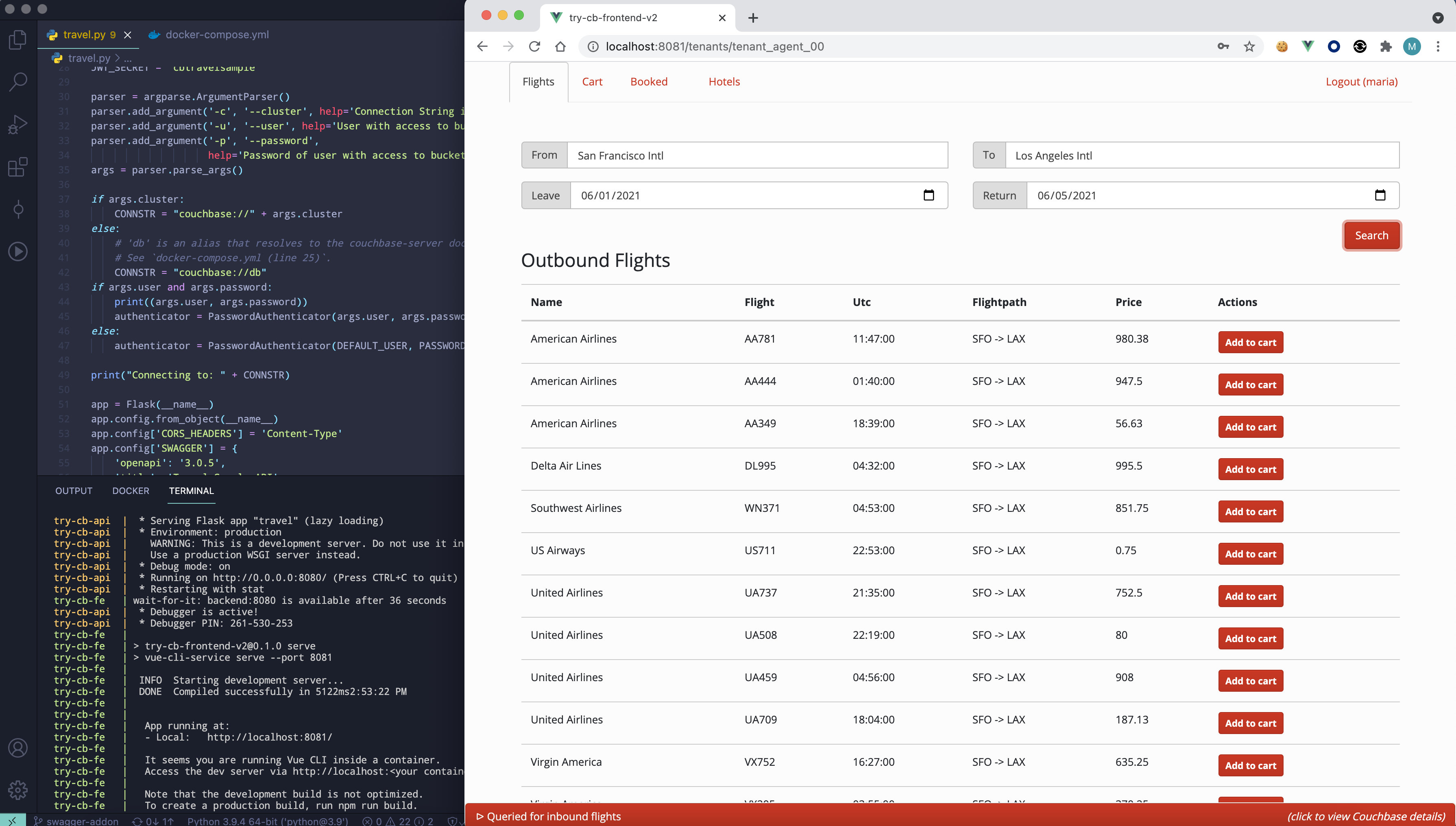Screen dimensions: 1456x826
Task: Click the Search button for flights
Action: (1371, 235)
